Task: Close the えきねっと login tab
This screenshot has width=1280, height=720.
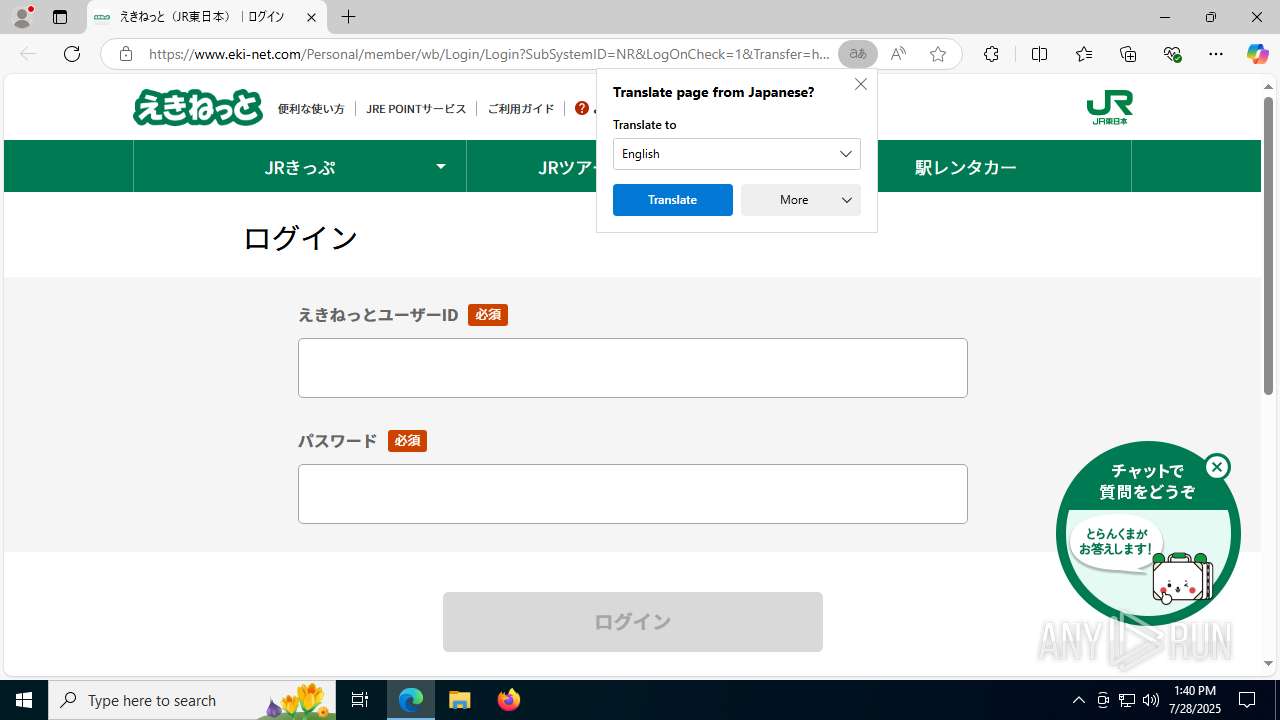Action: [311, 17]
